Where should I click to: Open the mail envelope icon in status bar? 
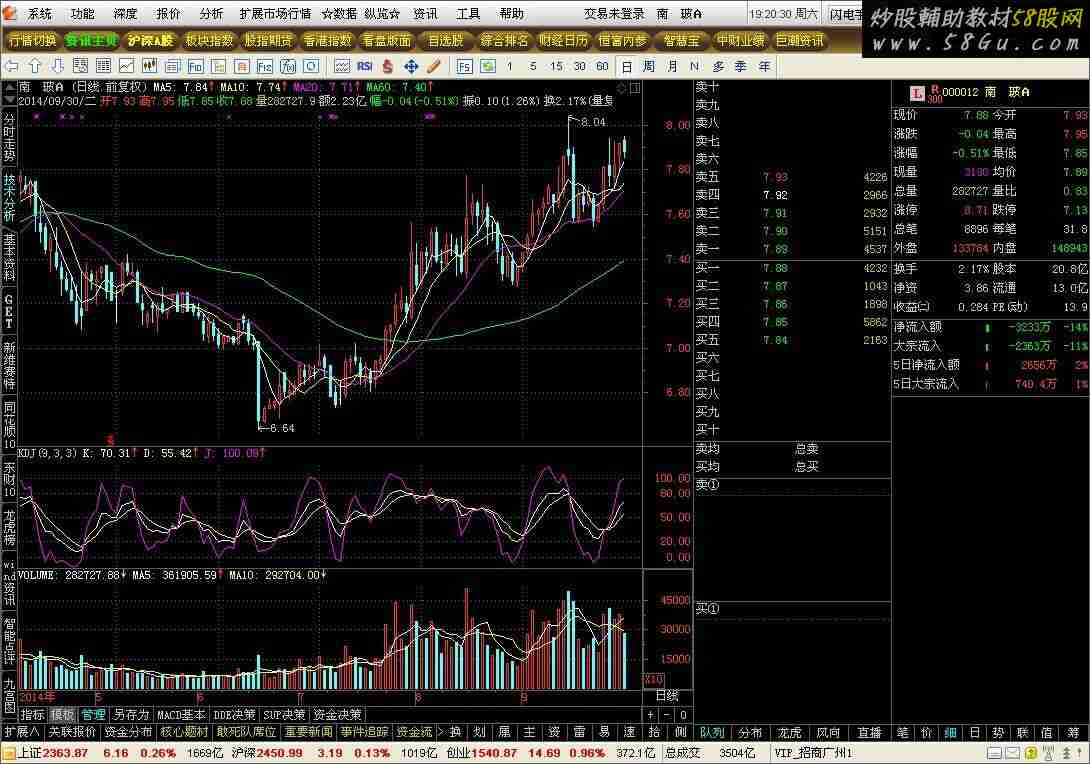[x=1012, y=753]
